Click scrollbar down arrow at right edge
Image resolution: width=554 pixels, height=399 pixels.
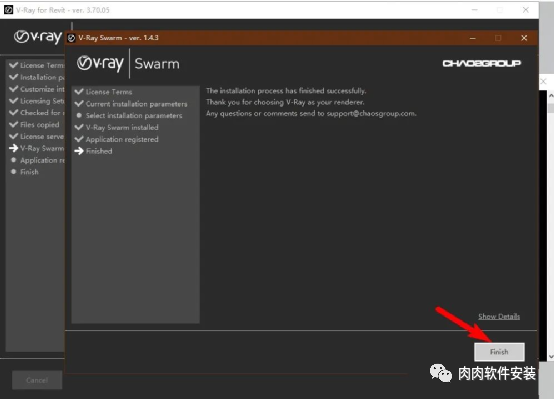pyautogui.click(x=551, y=357)
